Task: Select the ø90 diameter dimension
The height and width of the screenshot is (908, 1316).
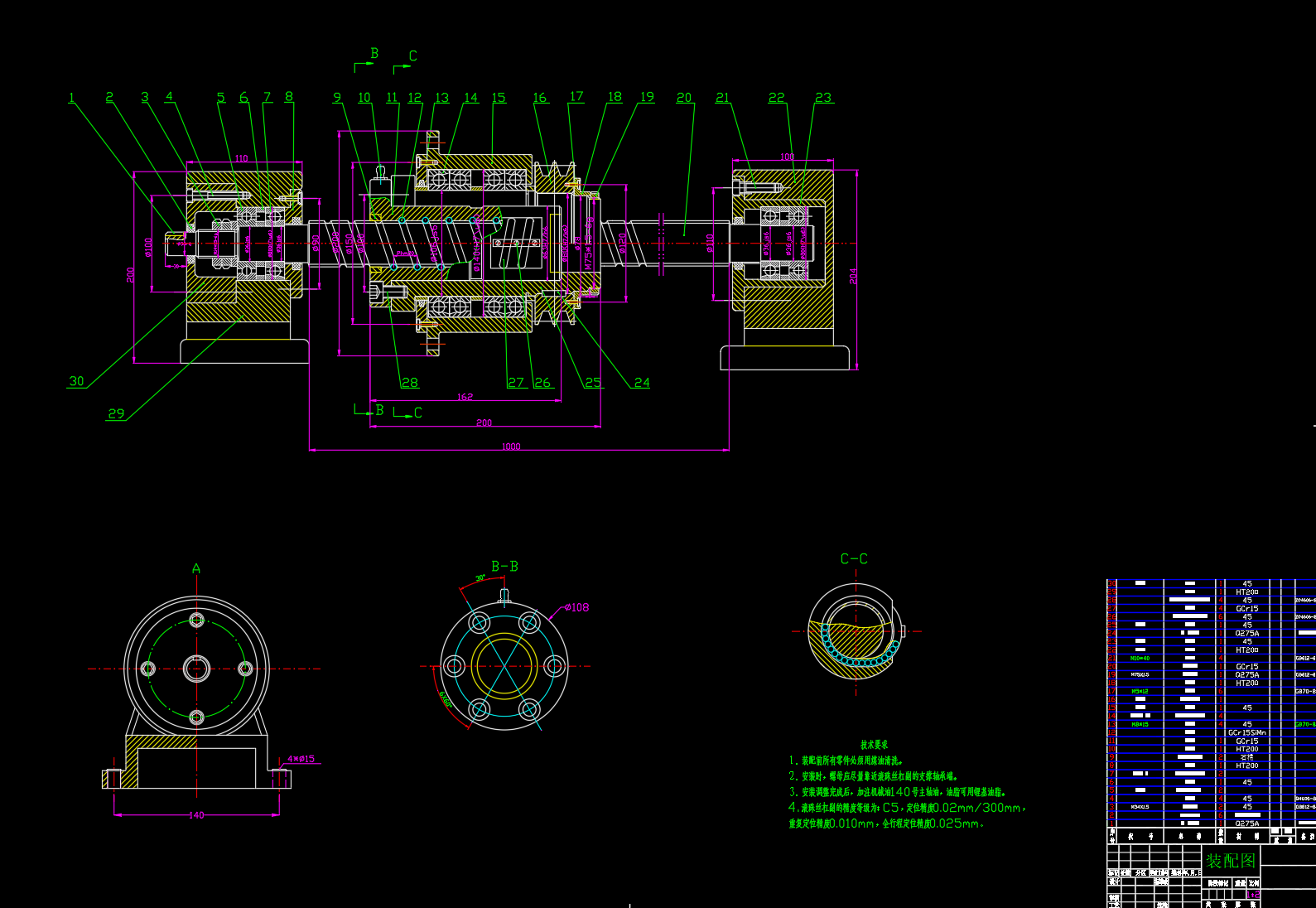Action: point(316,243)
